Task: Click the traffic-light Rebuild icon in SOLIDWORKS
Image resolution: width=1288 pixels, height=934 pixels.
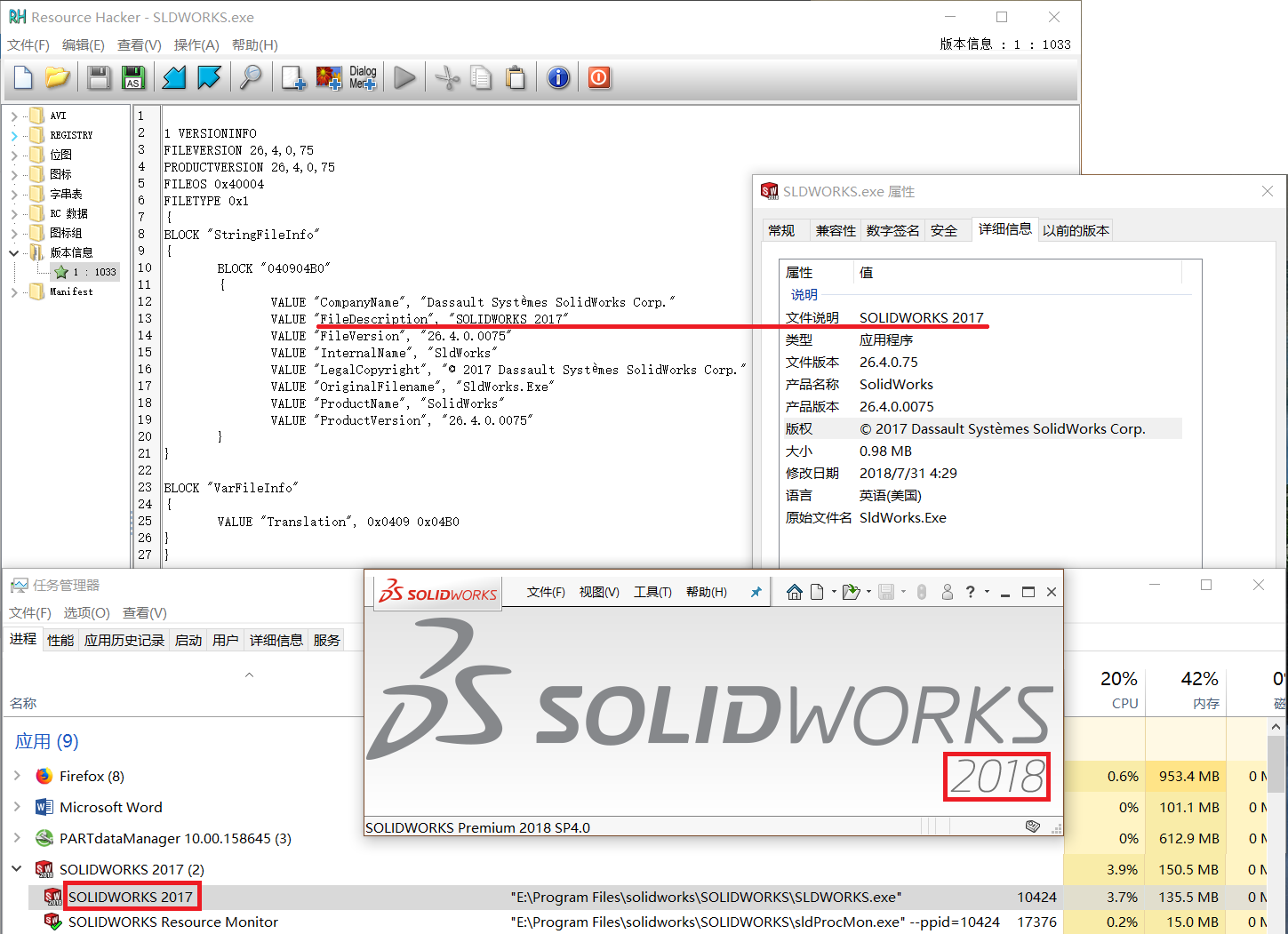Action: pyautogui.click(x=922, y=592)
